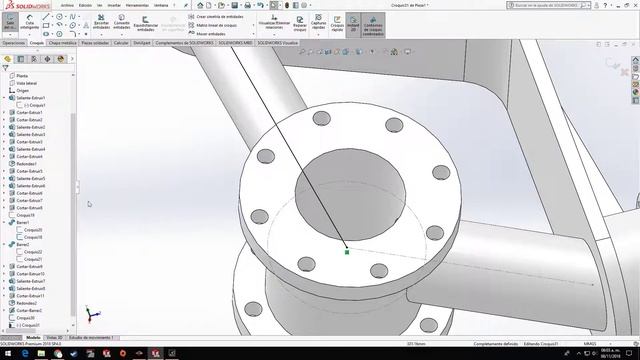The width and height of the screenshot is (640, 360).
Task: Click the Save icon in top toolbar
Action: (x=235, y=5)
